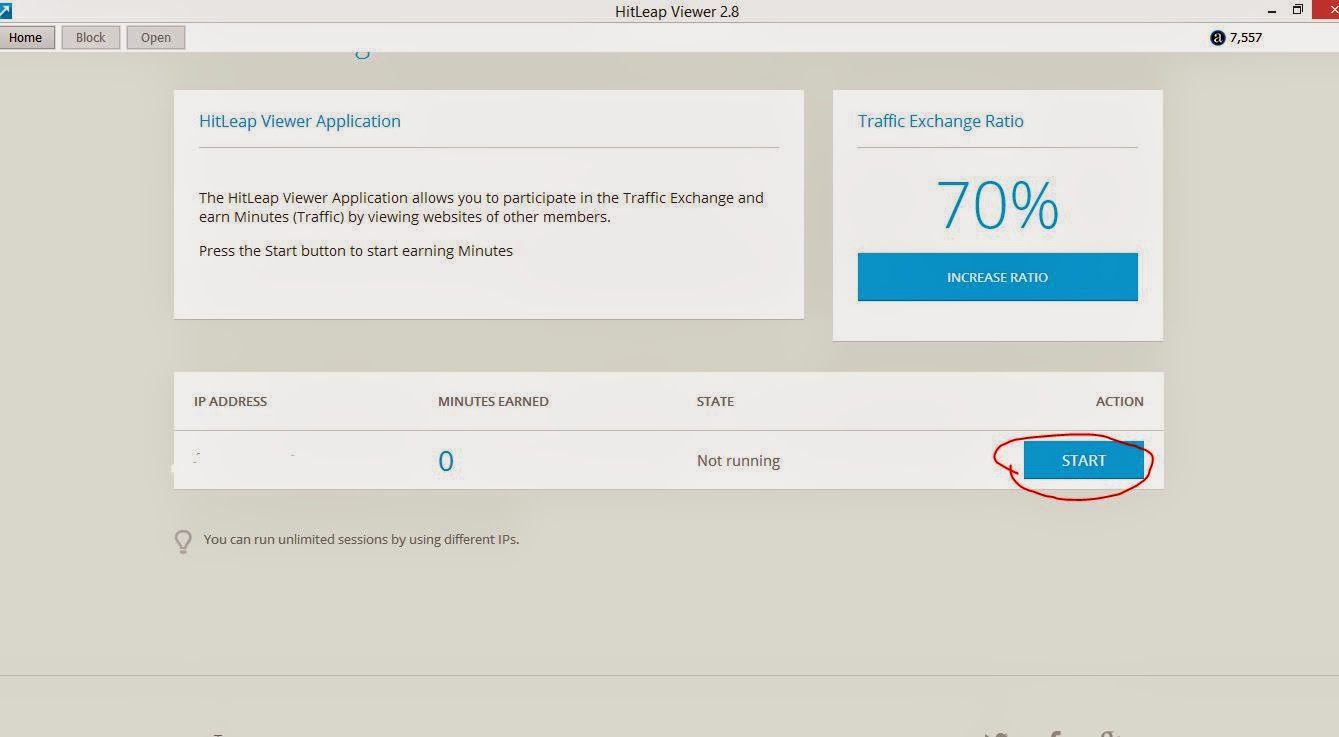The height and width of the screenshot is (737, 1339).
Task: Click the unlimited sessions tip text
Action: click(x=361, y=539)
